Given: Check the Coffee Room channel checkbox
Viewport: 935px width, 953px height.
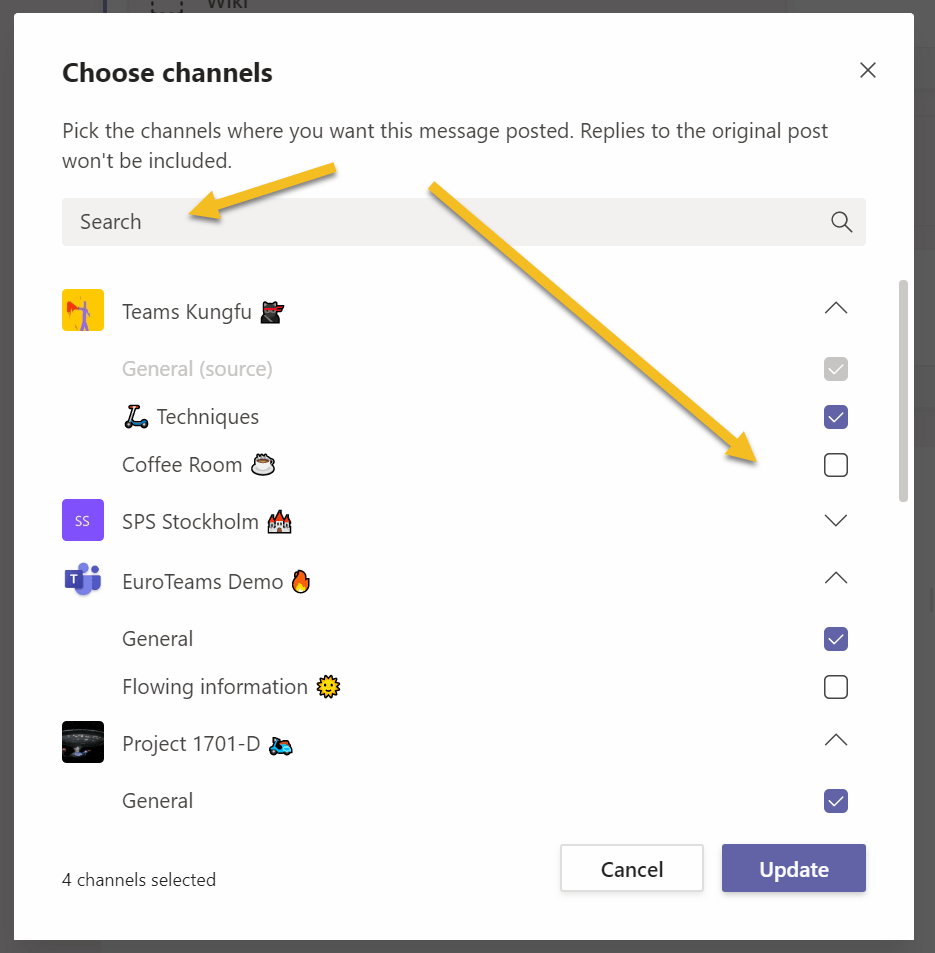Looking at the screenshot, I should (x=836, y=465).
